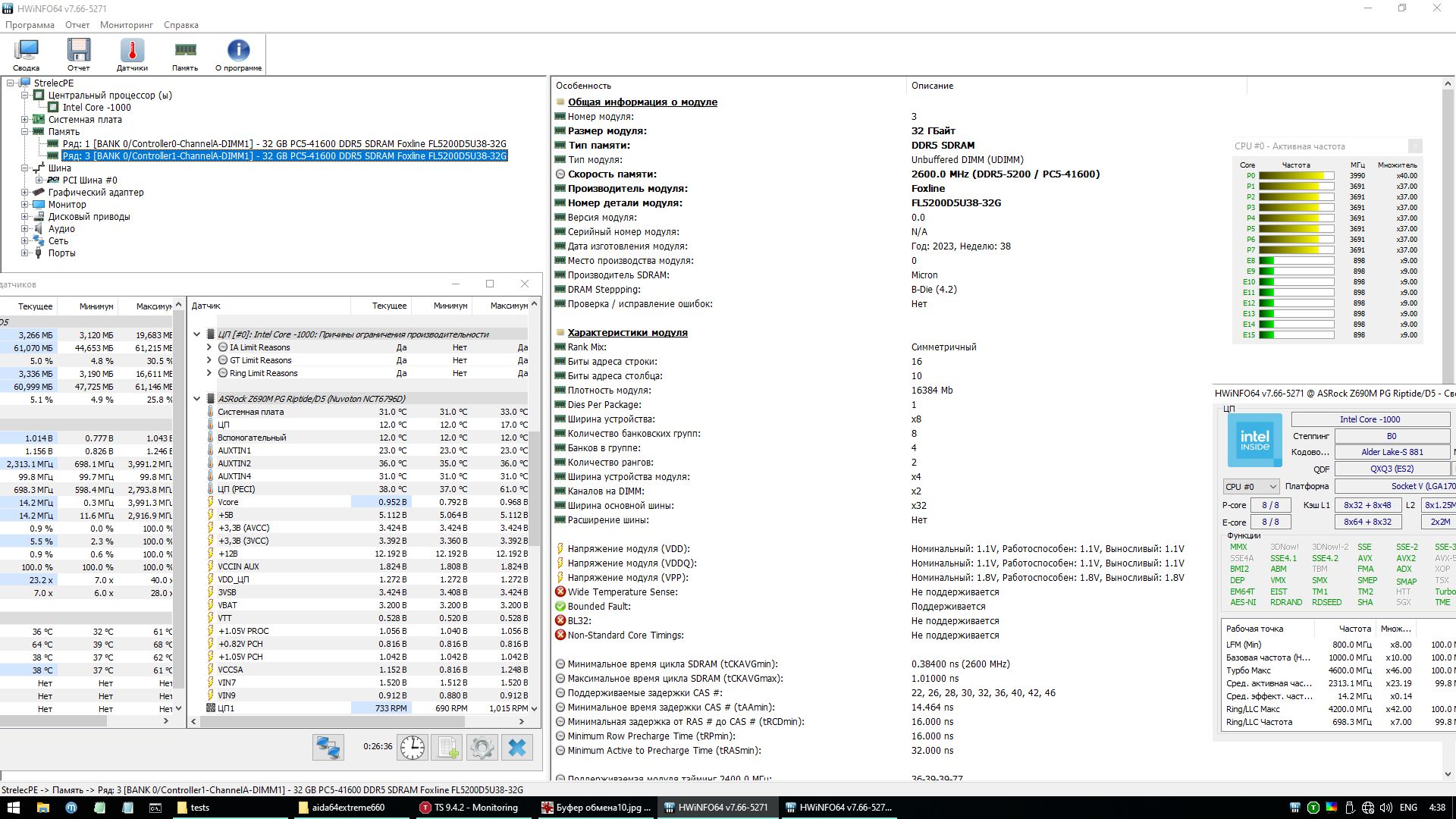
Task: Switch to aida64extreme660 taskbar window
Action: tap(348, 808)
